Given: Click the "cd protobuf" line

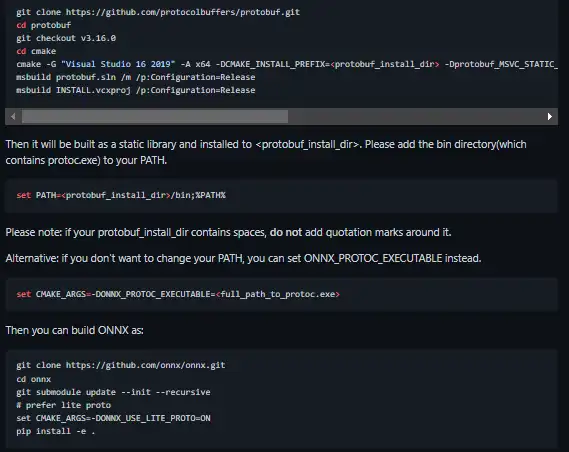Looking at the screenshot, I should pos(44,25).
